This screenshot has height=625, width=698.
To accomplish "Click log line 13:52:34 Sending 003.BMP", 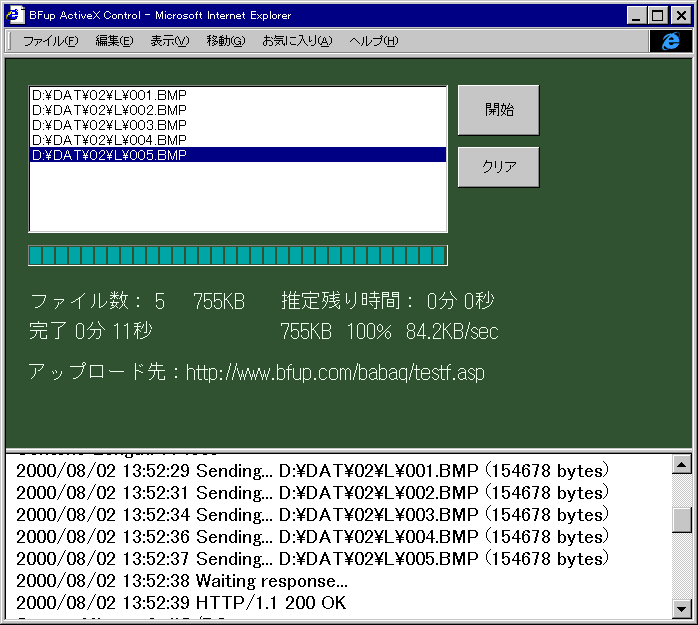I will 312,515.
